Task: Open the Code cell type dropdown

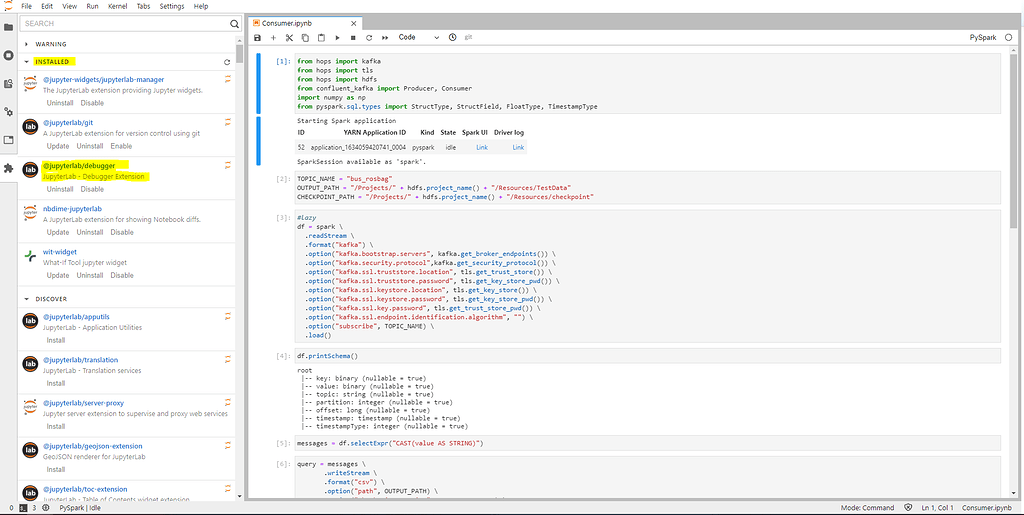Action: tap(418, 37)
